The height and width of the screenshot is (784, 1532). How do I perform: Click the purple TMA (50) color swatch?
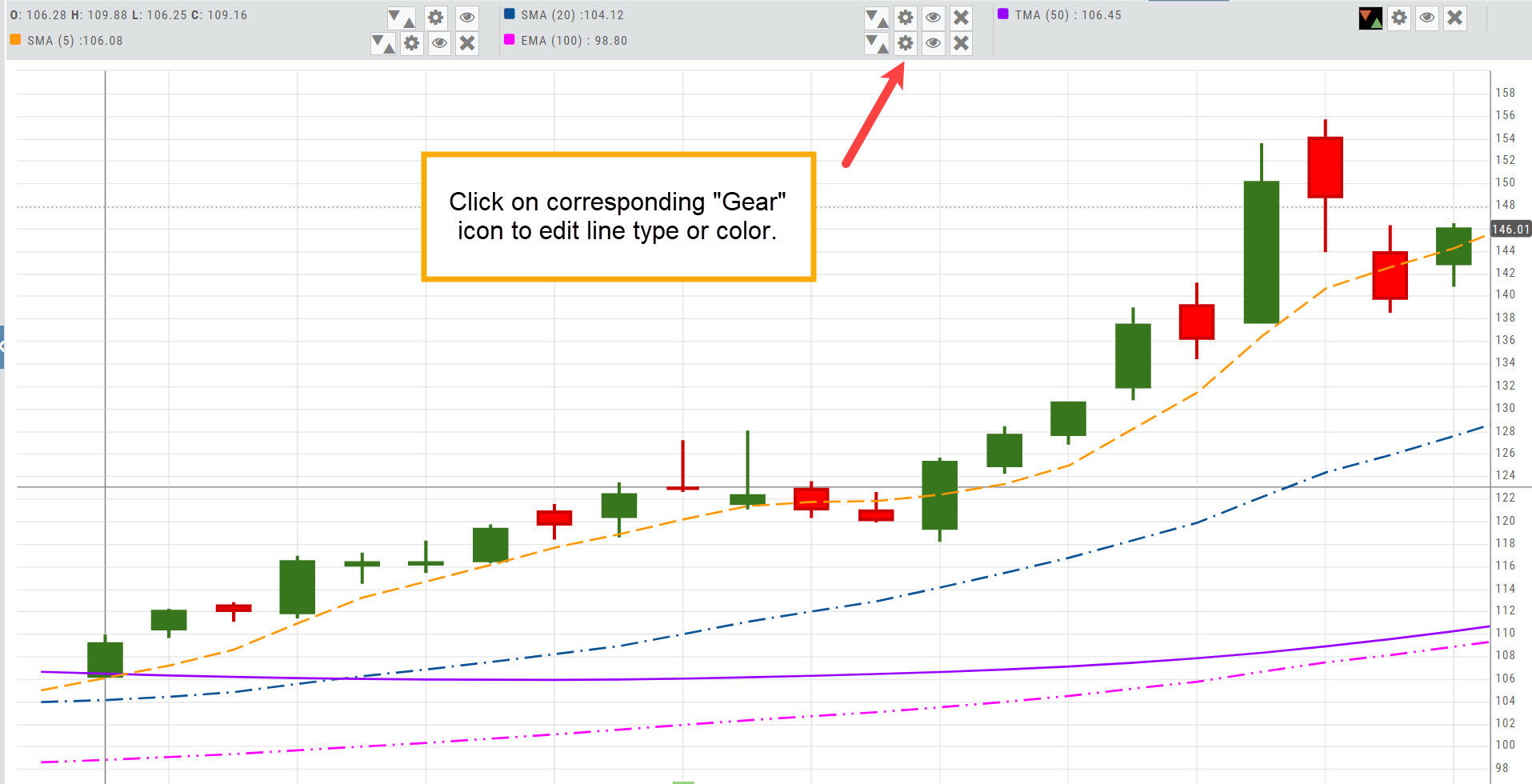coord(1002,14)
